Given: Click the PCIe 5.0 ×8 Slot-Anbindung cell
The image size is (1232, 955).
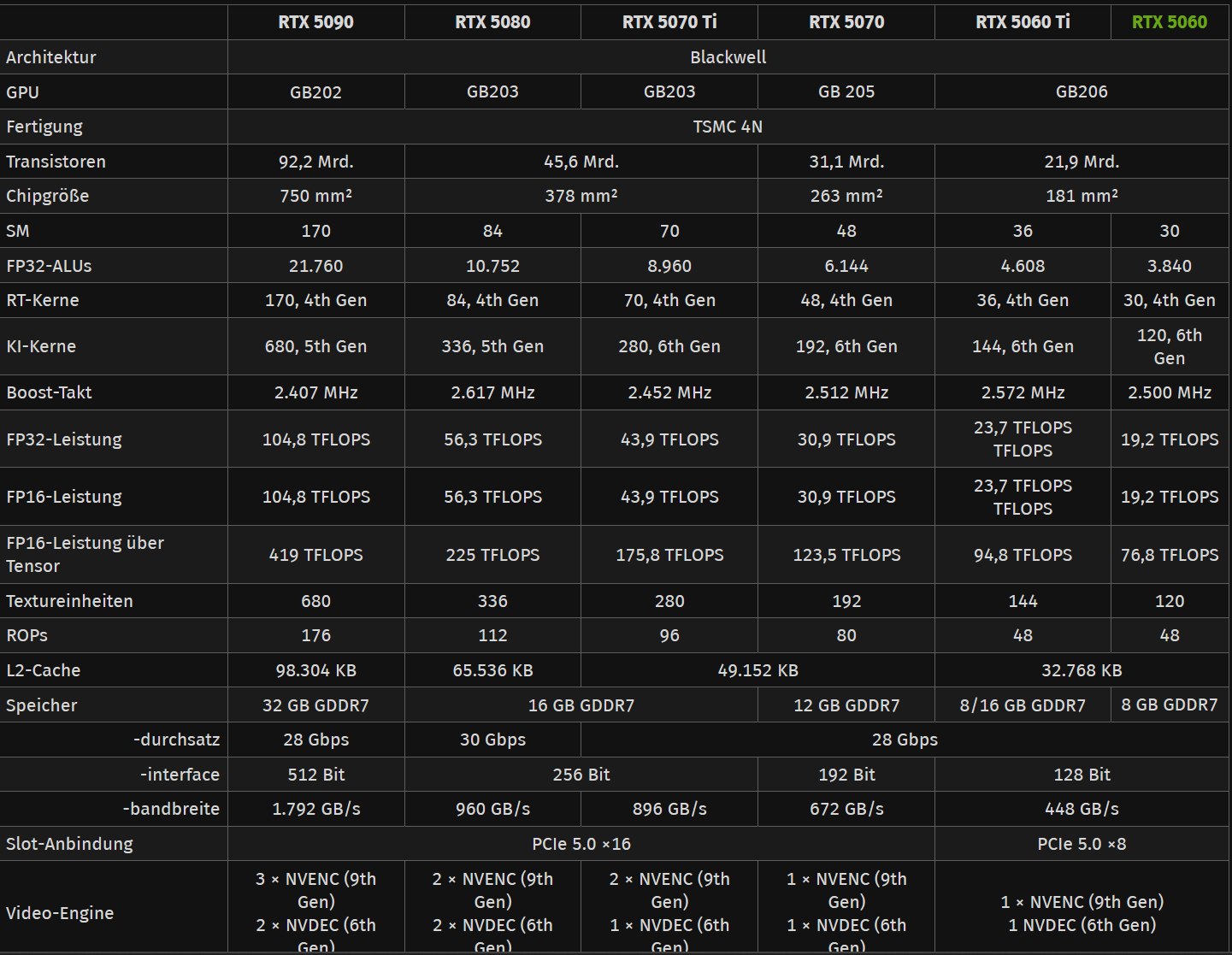Looking at the screenshot, I should 1082,844.
